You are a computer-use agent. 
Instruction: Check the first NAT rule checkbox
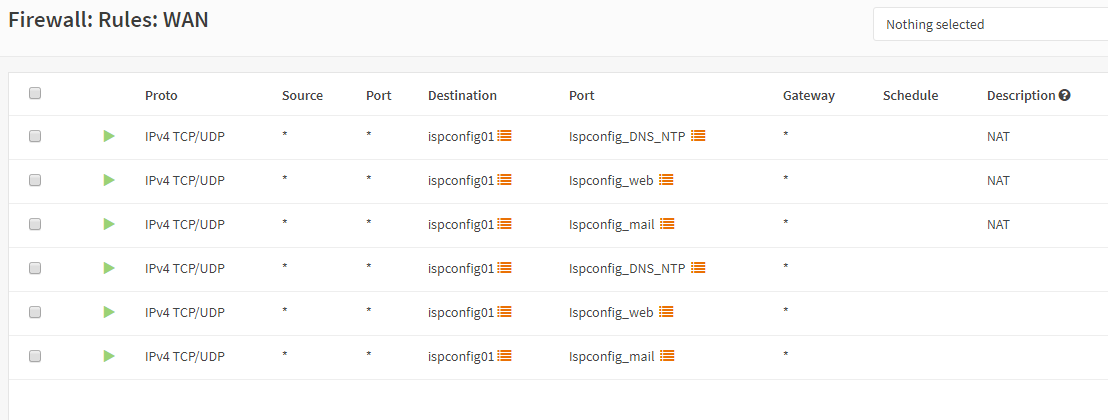click(x=35, y=136)
